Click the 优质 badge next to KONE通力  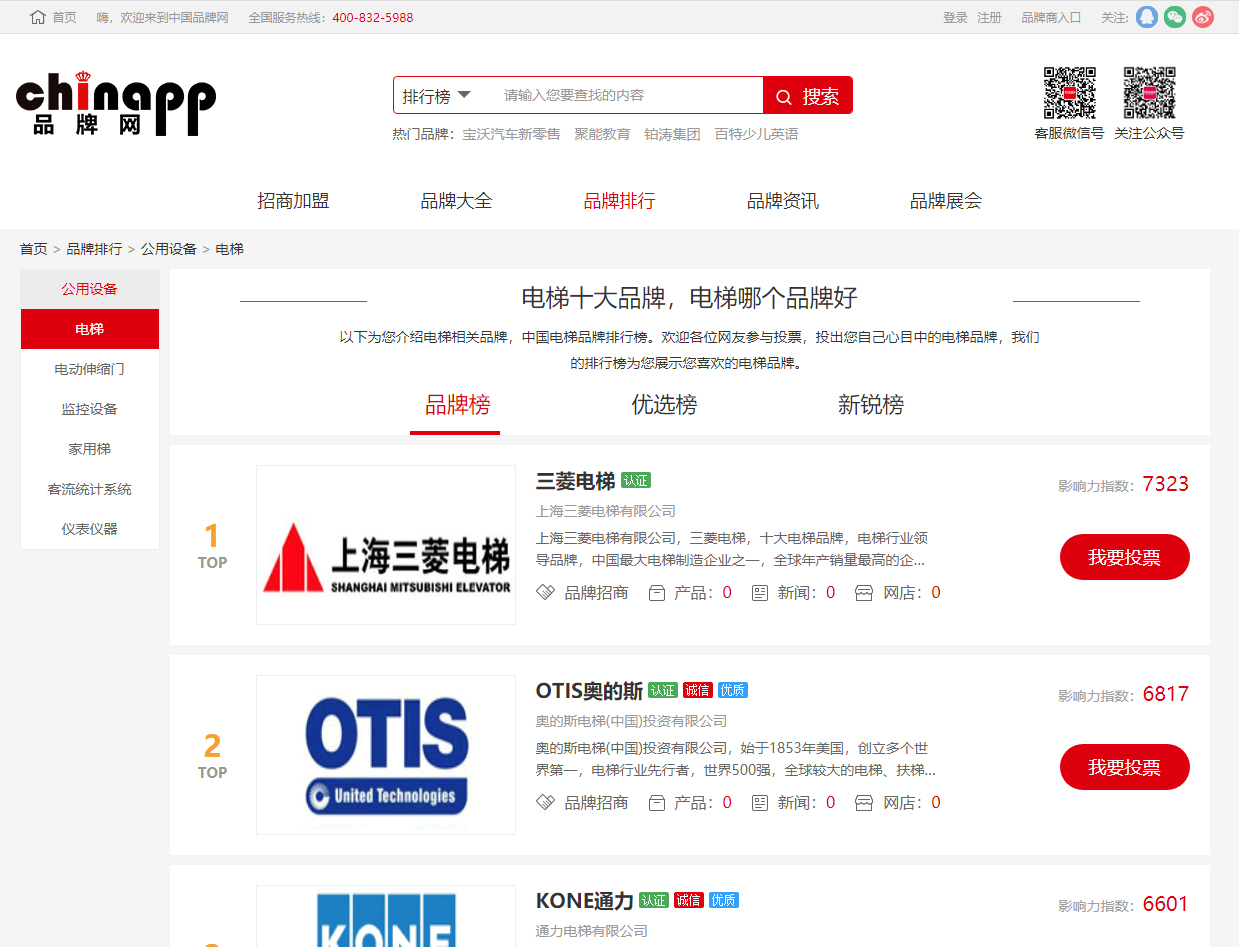point(724,900)
